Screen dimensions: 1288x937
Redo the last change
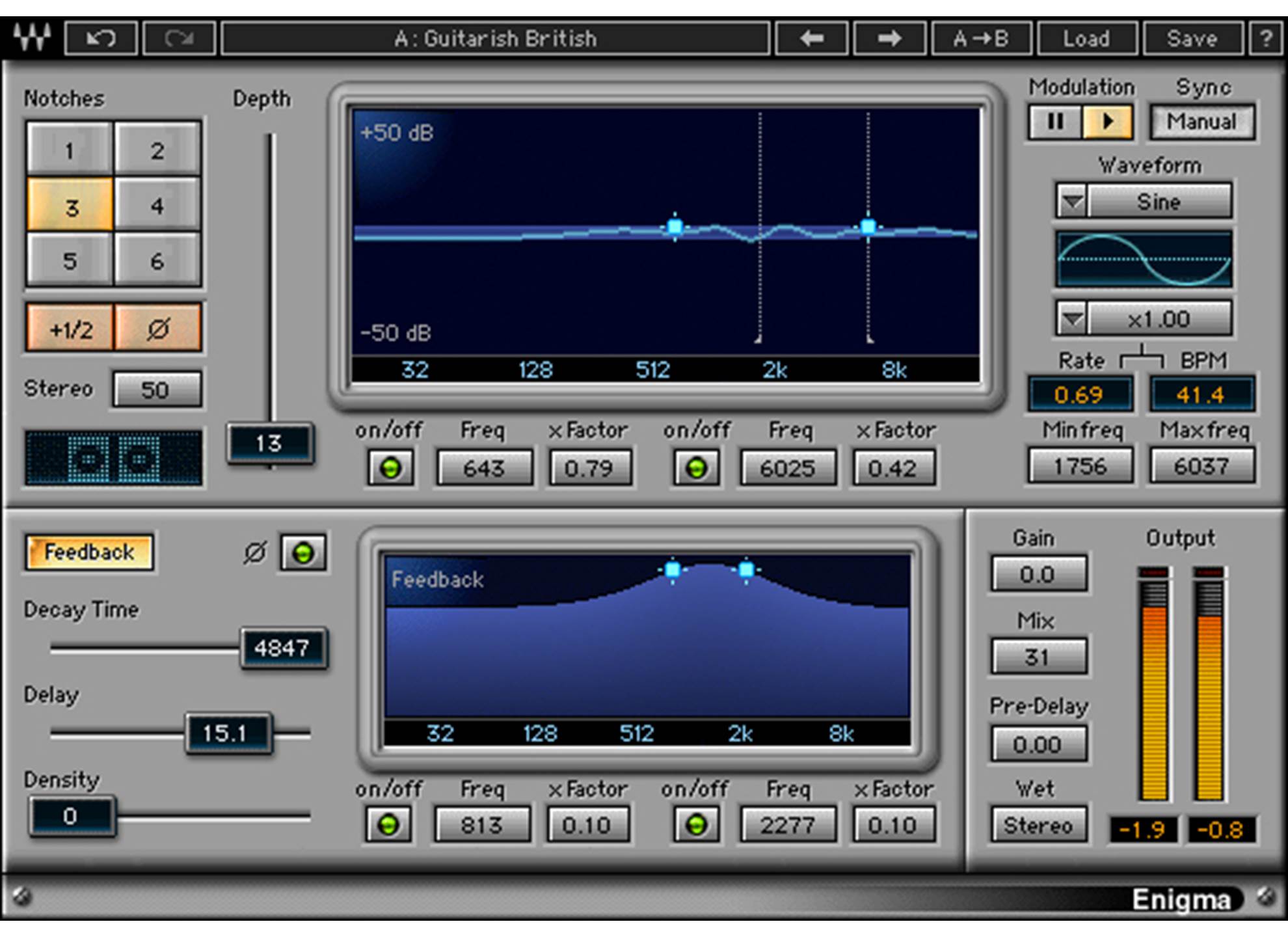181,38
